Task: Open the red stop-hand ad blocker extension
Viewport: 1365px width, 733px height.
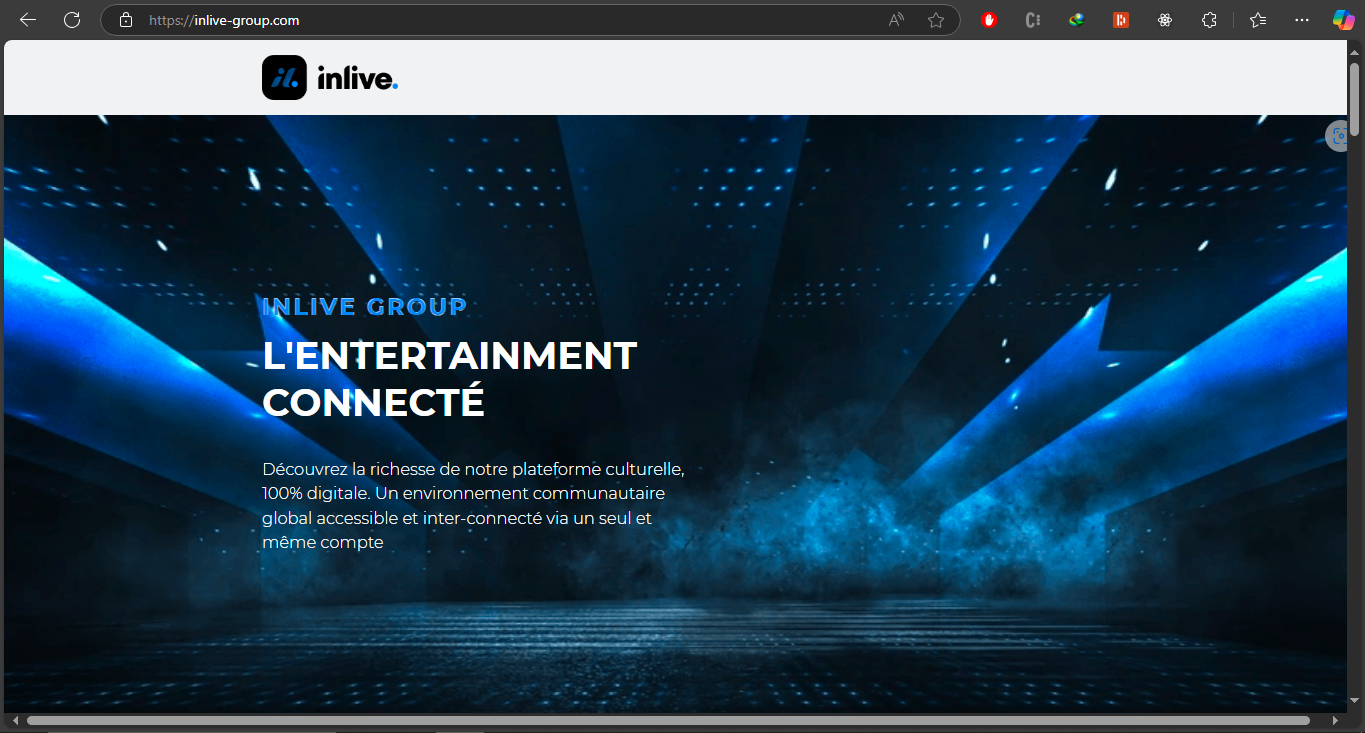Action: (x=990, y=20)
